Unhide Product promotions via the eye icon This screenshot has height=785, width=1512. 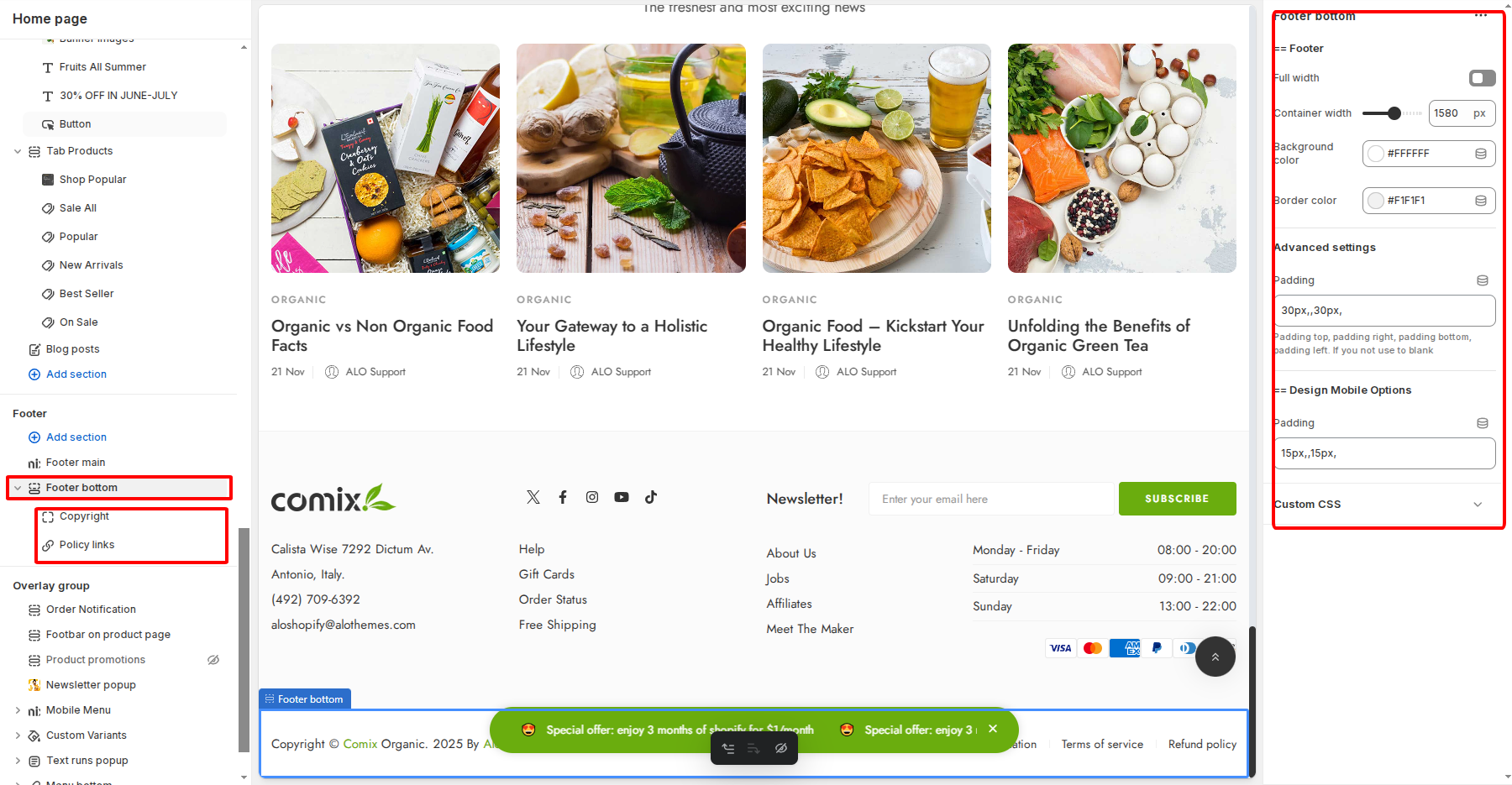pyautogui.click(x=213, y=660)
